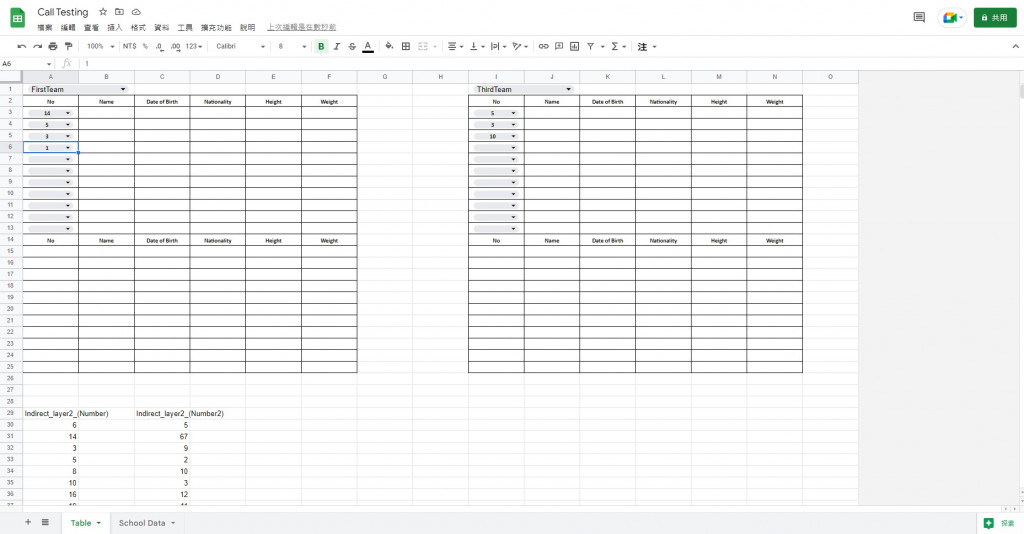Open the horizontal align dropdown

pos(455,46)
